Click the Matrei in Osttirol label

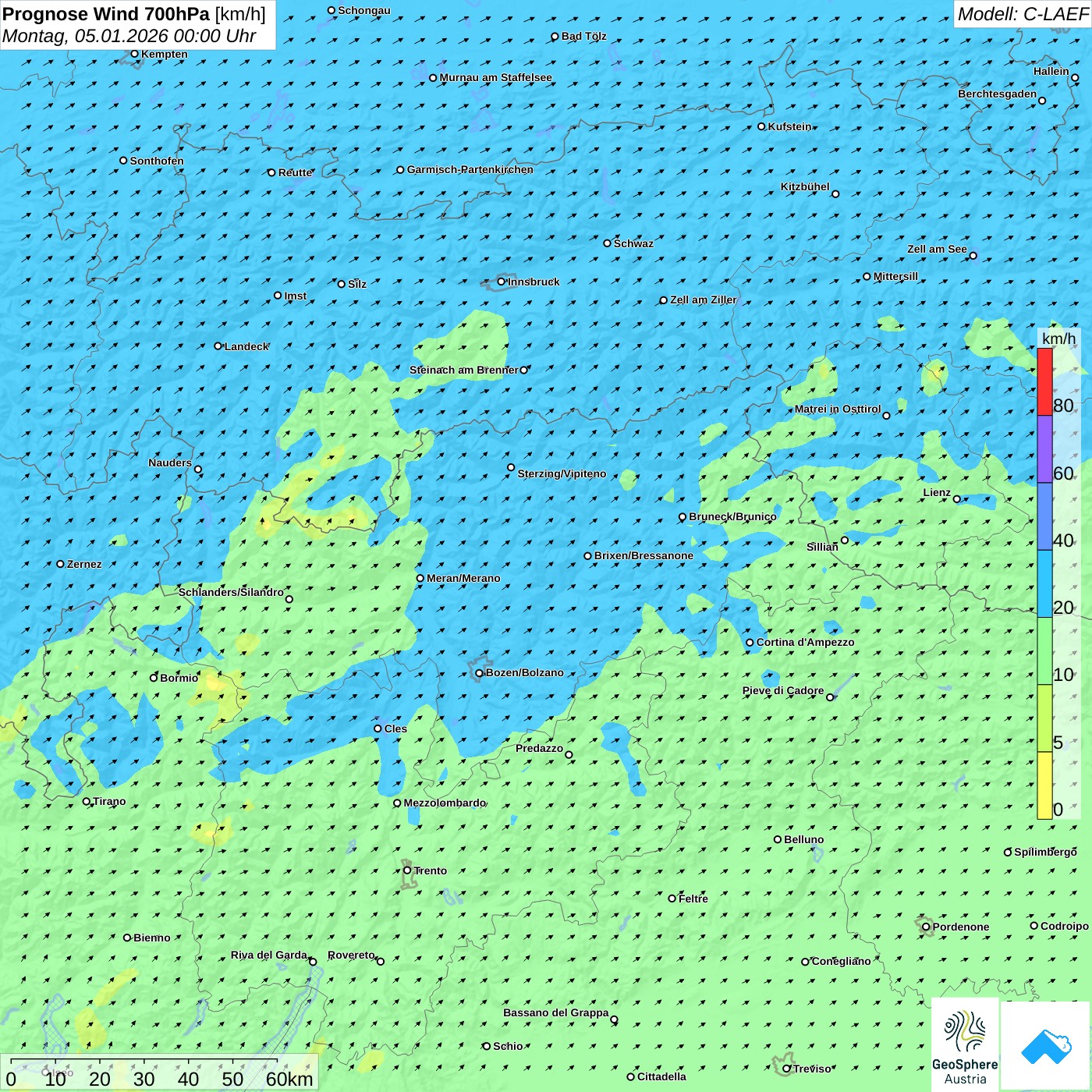[x=837, y=409]
